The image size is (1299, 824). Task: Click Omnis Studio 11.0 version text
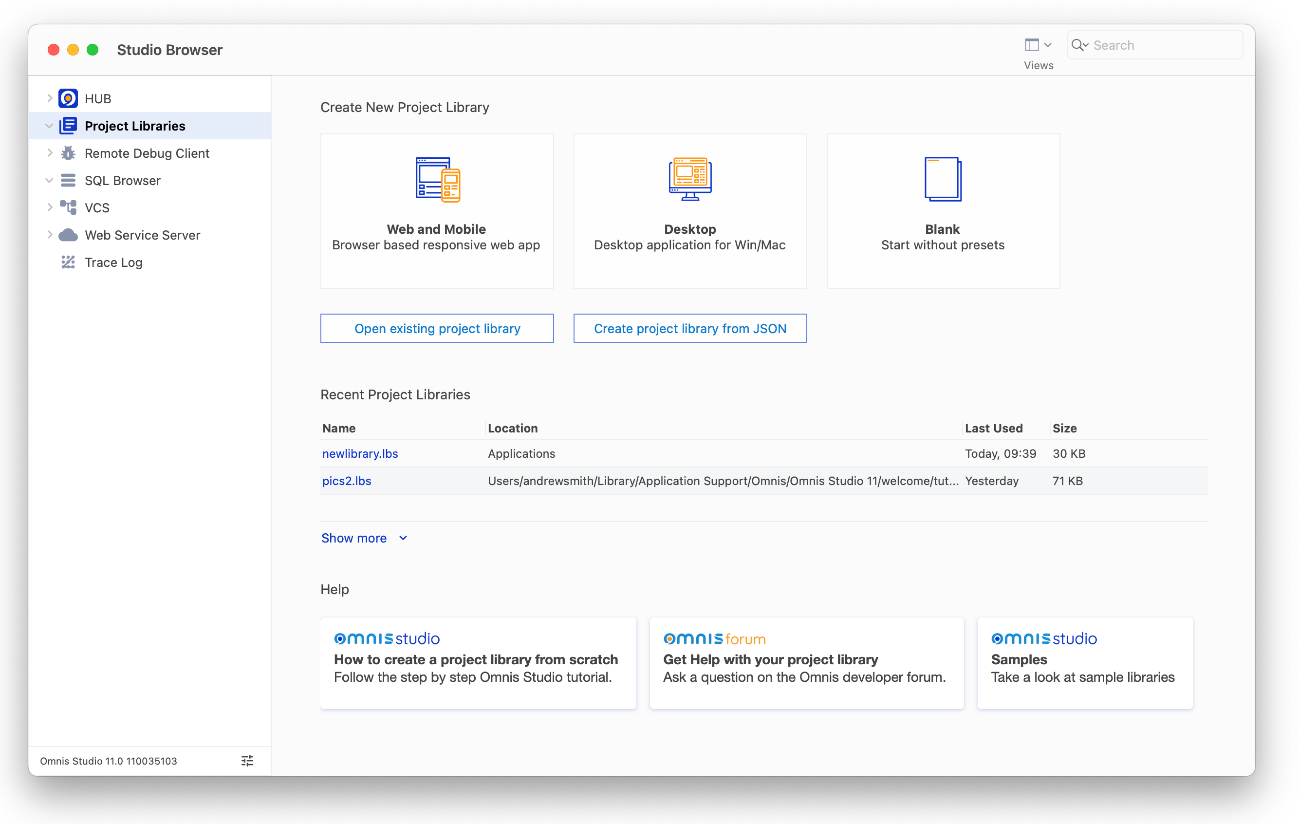pyautogui.click(x=109, y=761)
